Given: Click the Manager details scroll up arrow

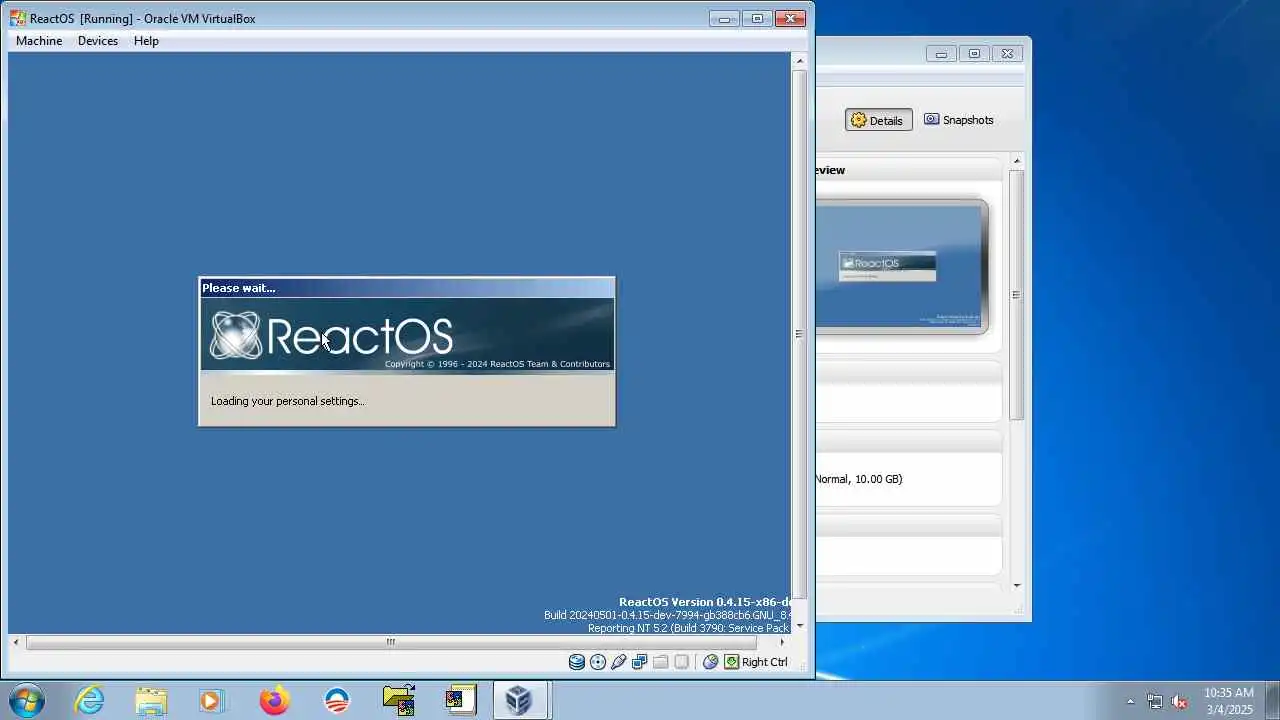Looking at the screenshot, I should point(1017,161).
